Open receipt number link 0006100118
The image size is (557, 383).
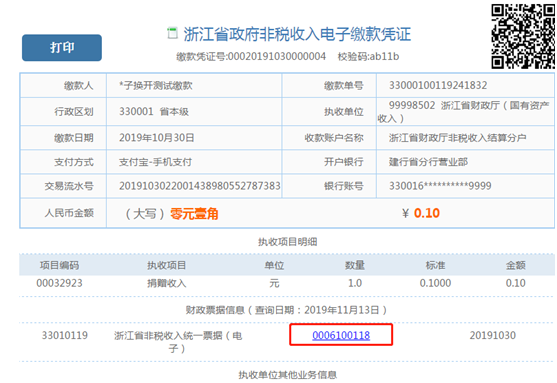341,335
